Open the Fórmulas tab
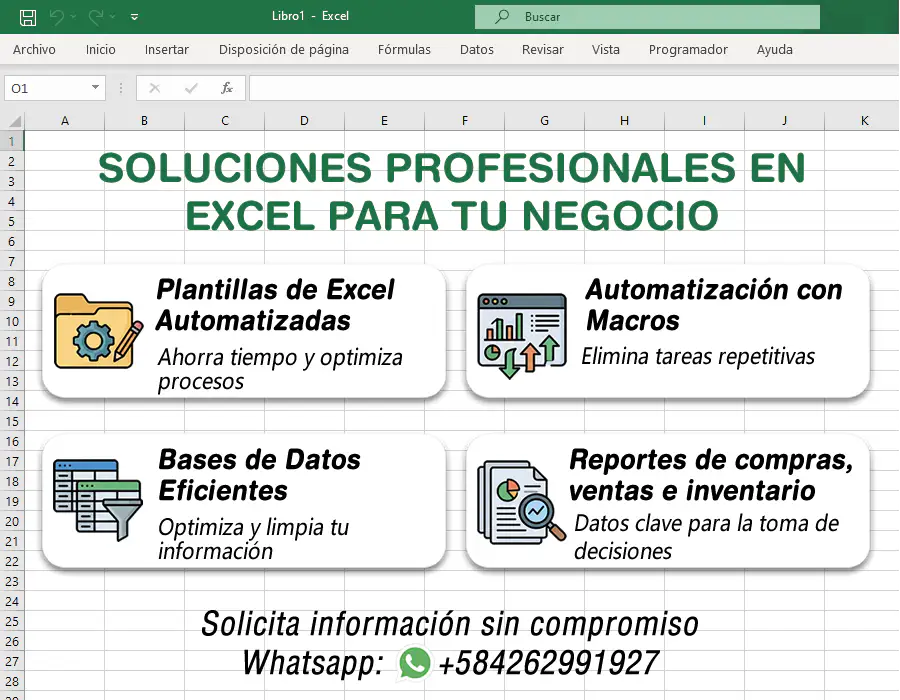900x700 pixels. tap(404, 49)
